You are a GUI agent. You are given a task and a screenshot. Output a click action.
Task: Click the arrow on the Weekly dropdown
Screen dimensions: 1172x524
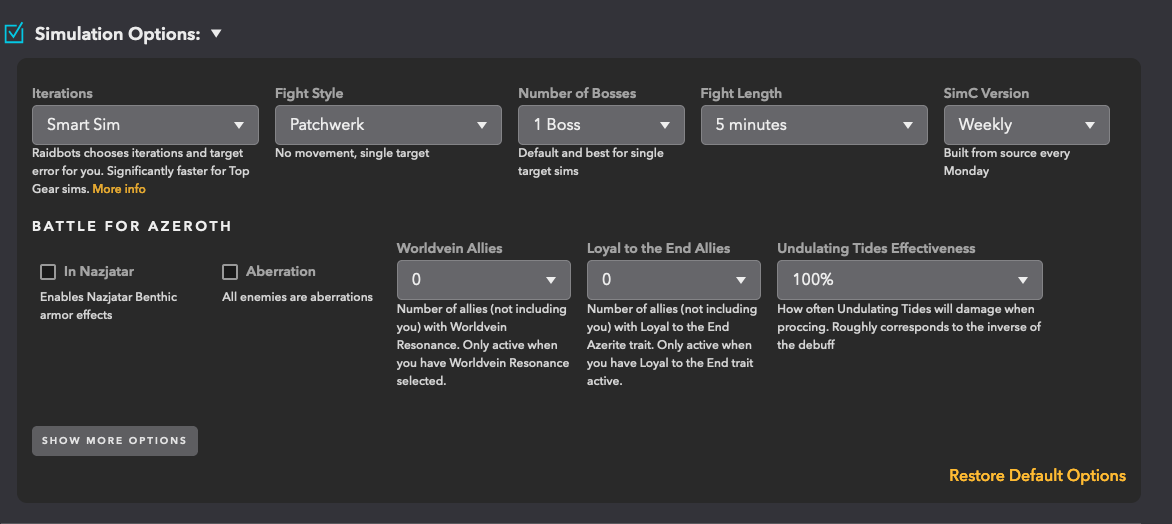tap(1090, 125)
